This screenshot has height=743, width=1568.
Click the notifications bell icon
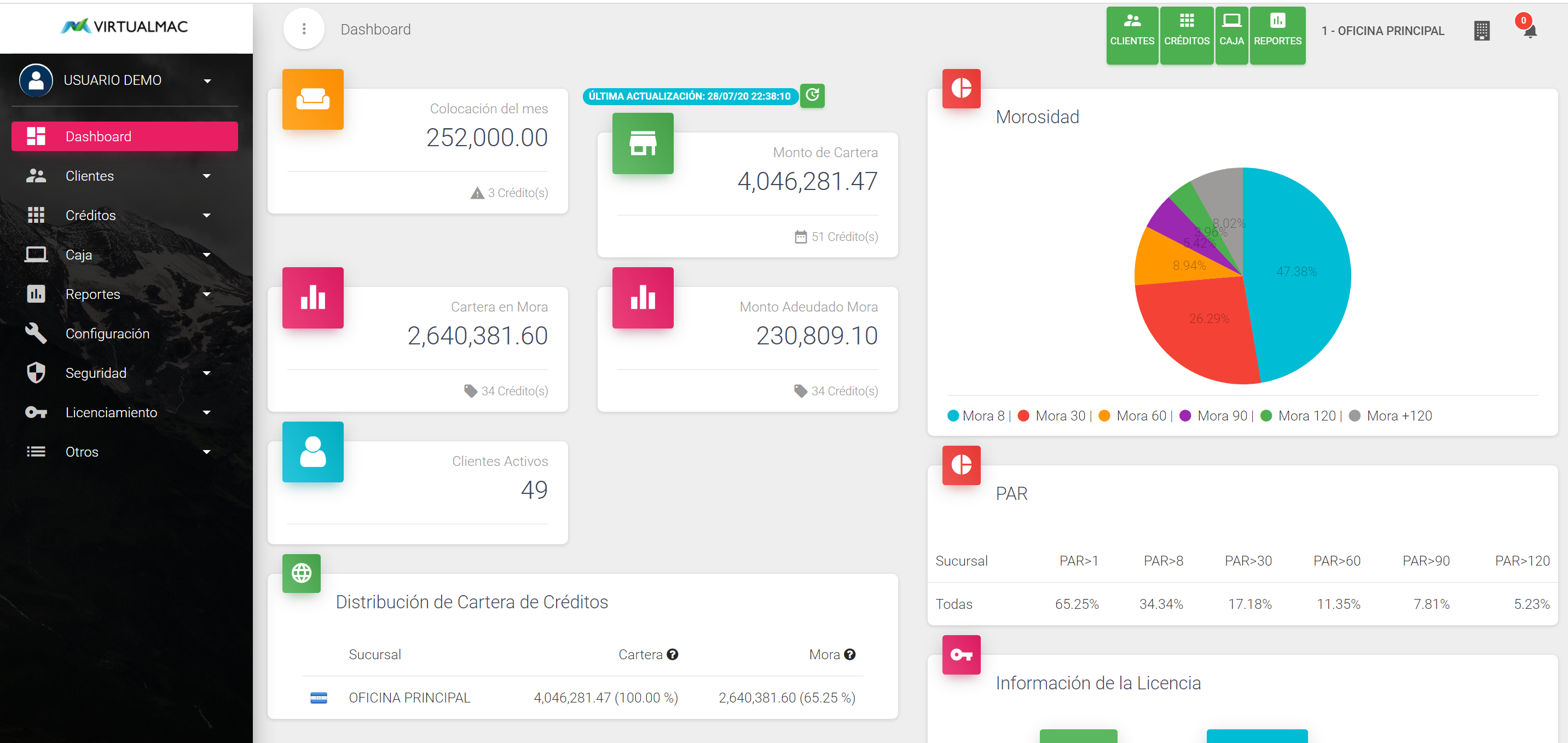click(x=1530, y=32)
